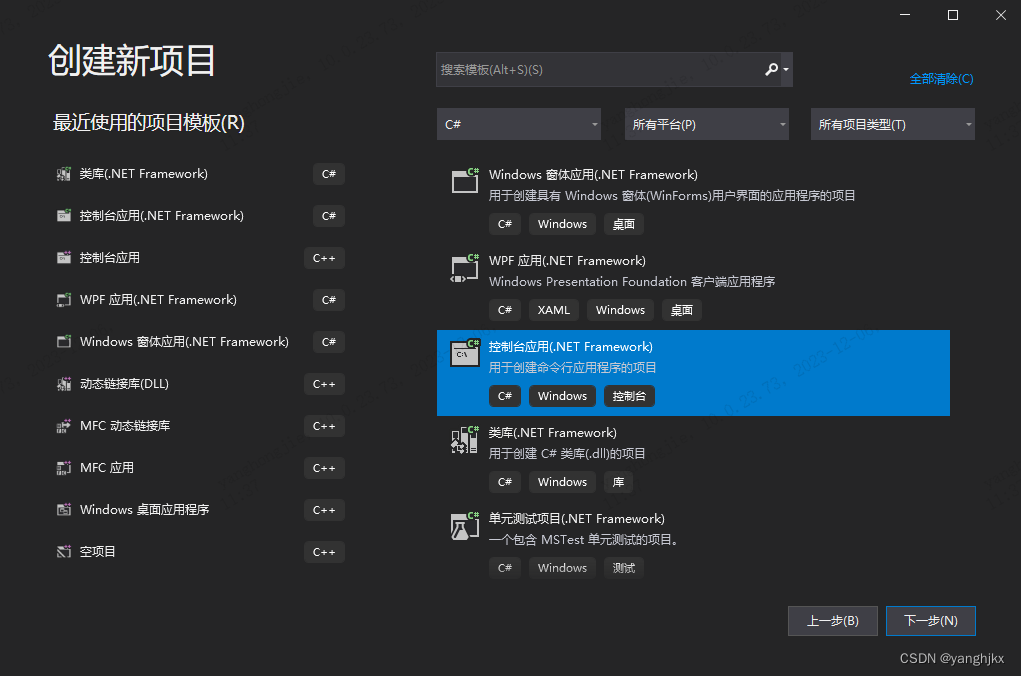Click the 下一步(N) button
1021x676 pixels.
pos(930,620)
